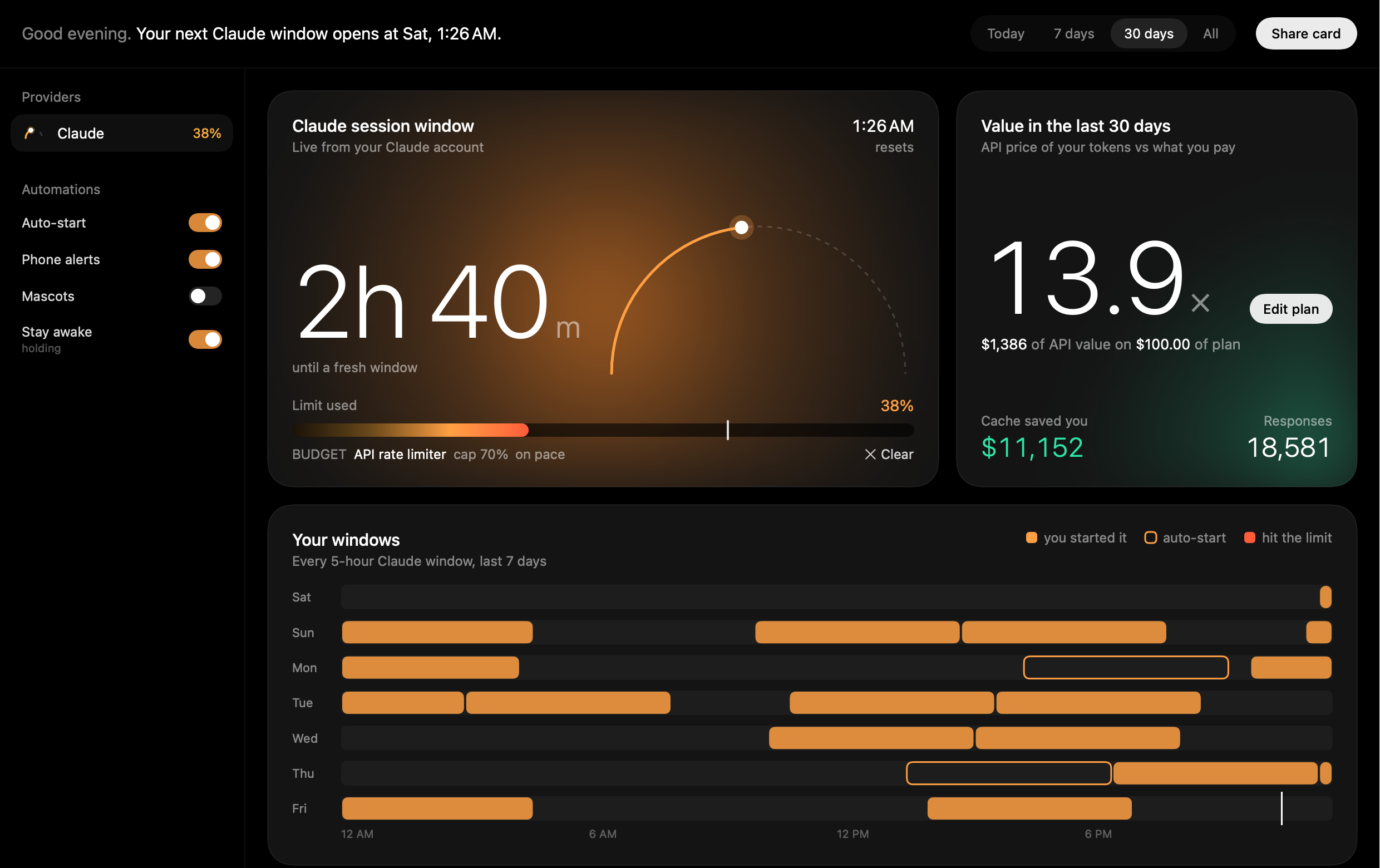Click the '2h 40m' countdown text
The image size is (1380, 868).
coord(438,302)
